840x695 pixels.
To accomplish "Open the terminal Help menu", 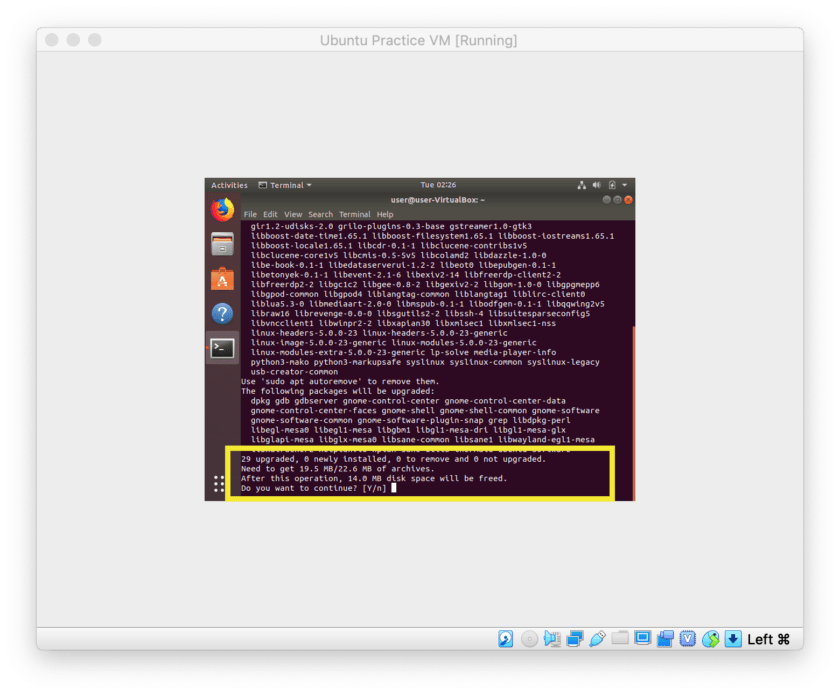I will click(385, 214).
